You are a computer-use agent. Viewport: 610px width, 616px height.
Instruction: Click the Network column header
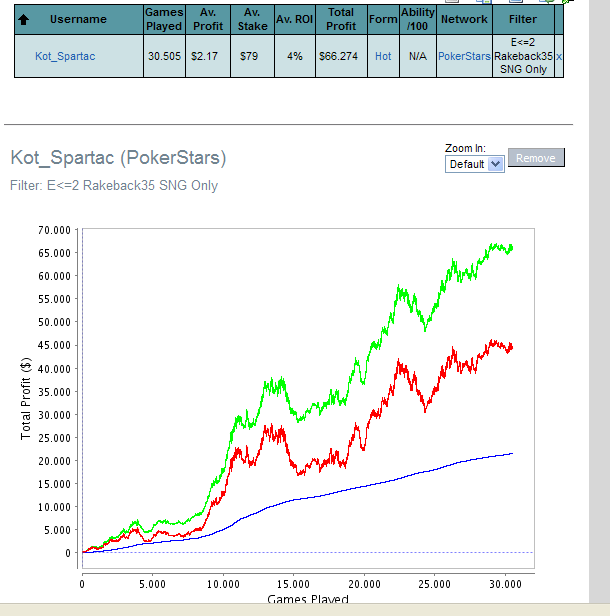pos(464,19)
